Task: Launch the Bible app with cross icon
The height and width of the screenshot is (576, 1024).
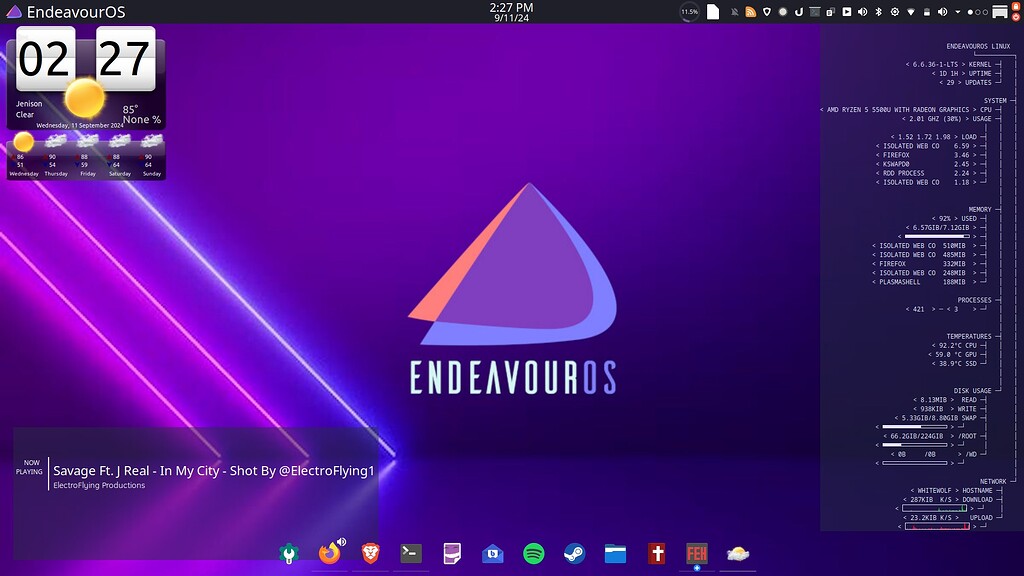Action: 656,553
